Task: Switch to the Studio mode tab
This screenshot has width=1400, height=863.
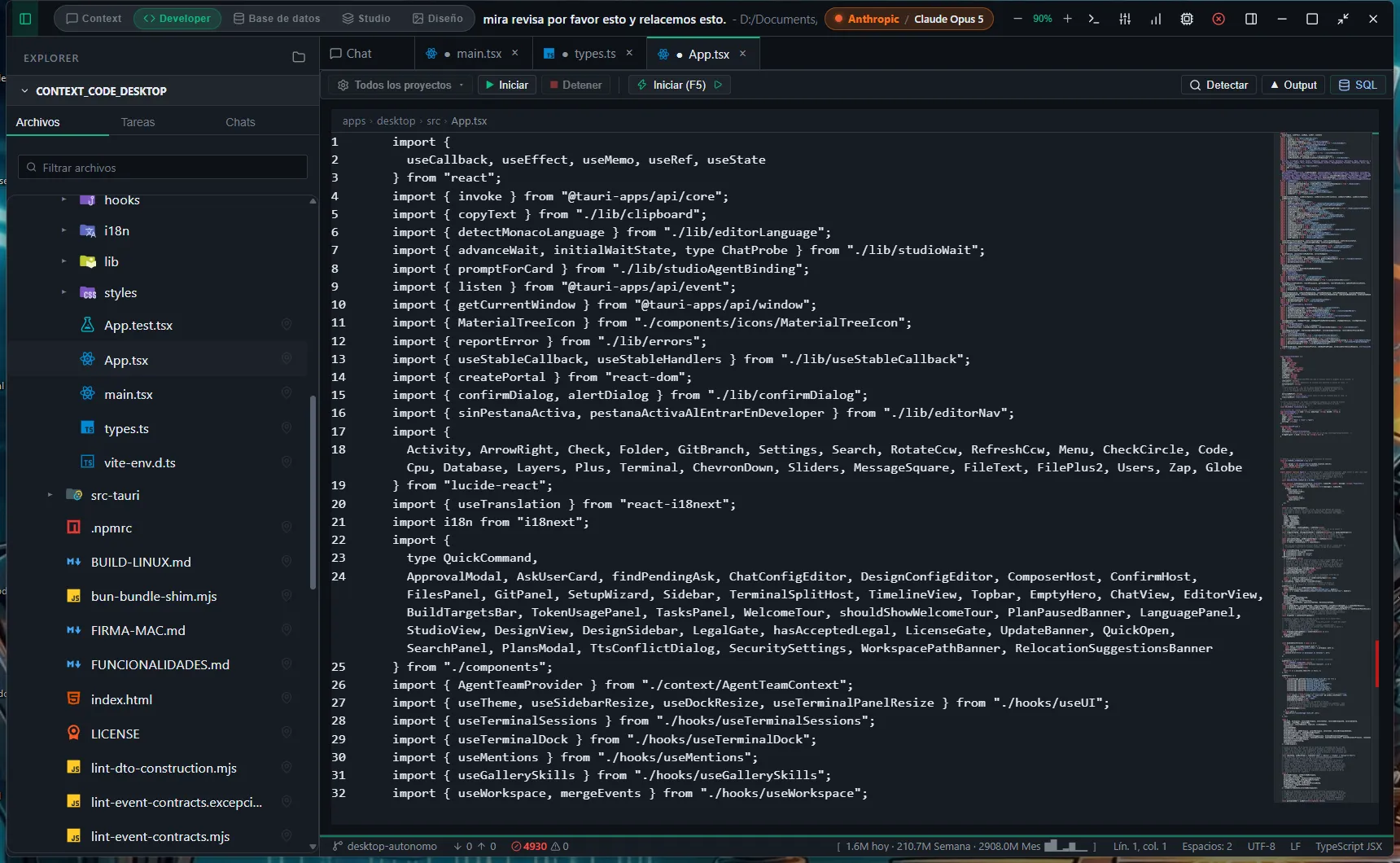Action: click(366, 19)
